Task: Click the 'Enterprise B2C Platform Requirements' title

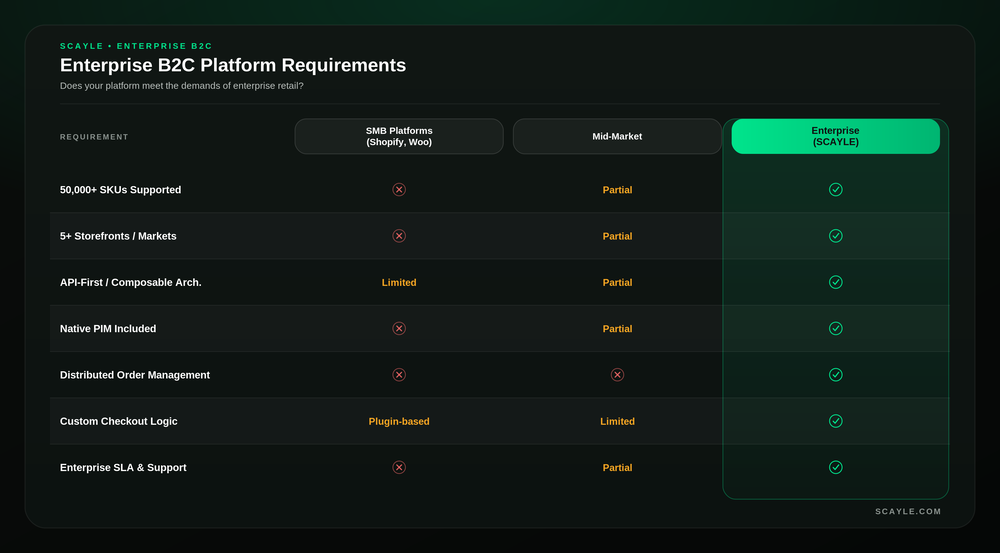Action: pyautogui.click(x=233, y=65)
